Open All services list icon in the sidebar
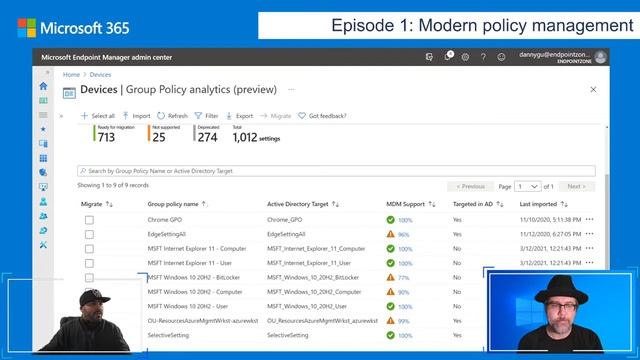The width and height of the screenshot is (640, 360). coord(43,115)
